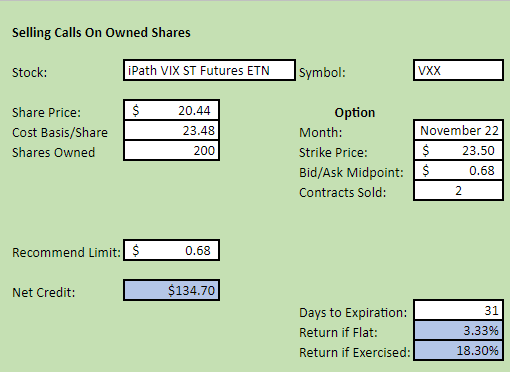Viewport: 510px width, 372px height.
Task: Select the Return if Exercised percentage cell
Action: (x=458, y=350)
